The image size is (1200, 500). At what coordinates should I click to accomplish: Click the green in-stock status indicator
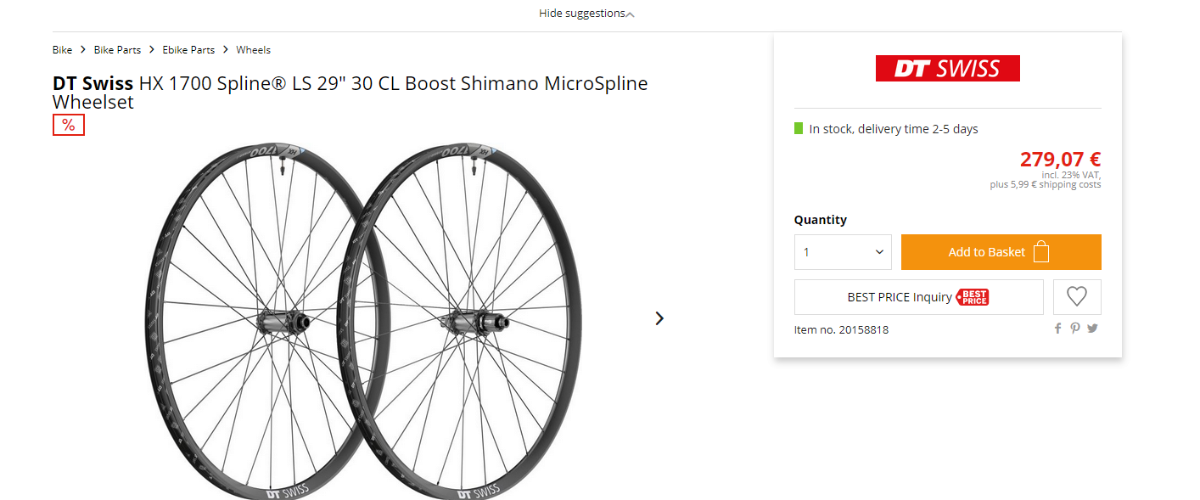coord(798,129)
